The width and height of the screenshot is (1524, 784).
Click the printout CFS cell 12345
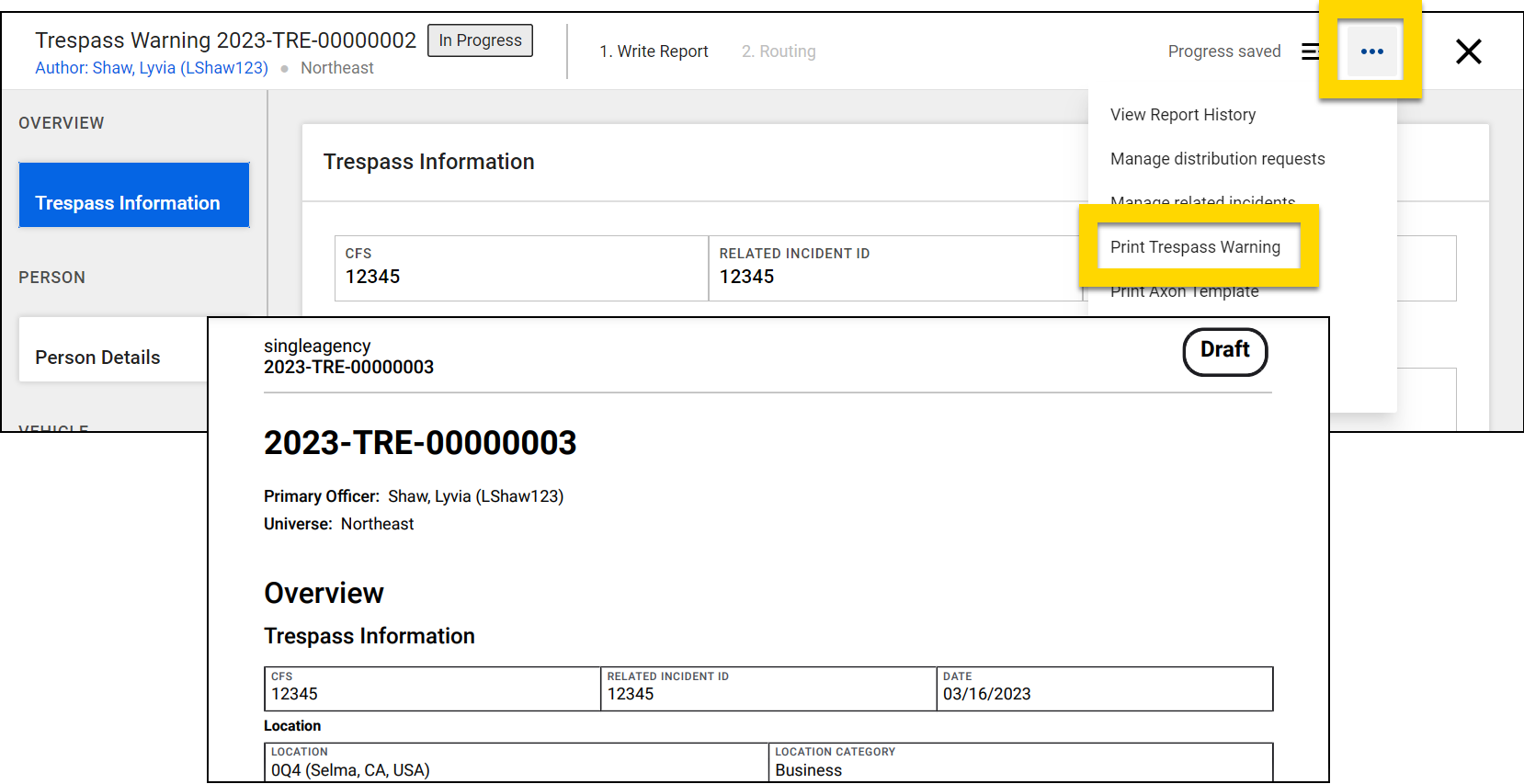(432, 688)
